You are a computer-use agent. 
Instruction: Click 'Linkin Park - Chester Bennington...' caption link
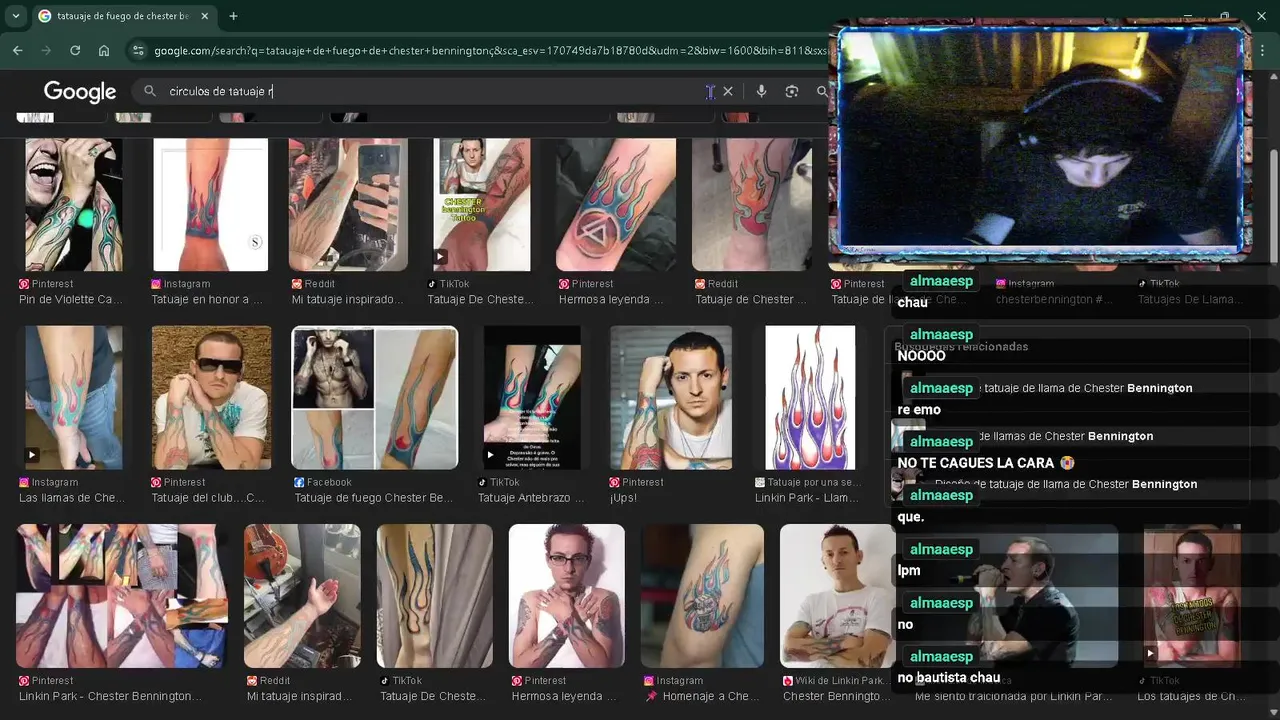(110, 696)
